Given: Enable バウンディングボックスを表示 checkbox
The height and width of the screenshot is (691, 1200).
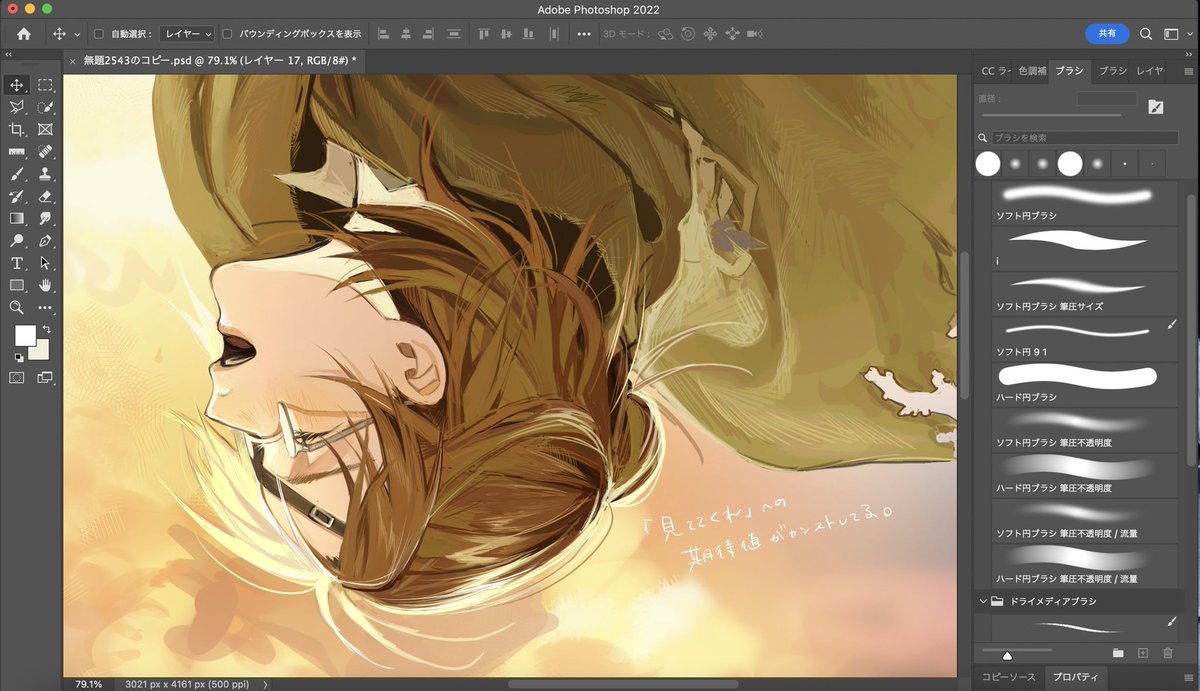Looking at the screenshot, I should (x=227, y=34).
